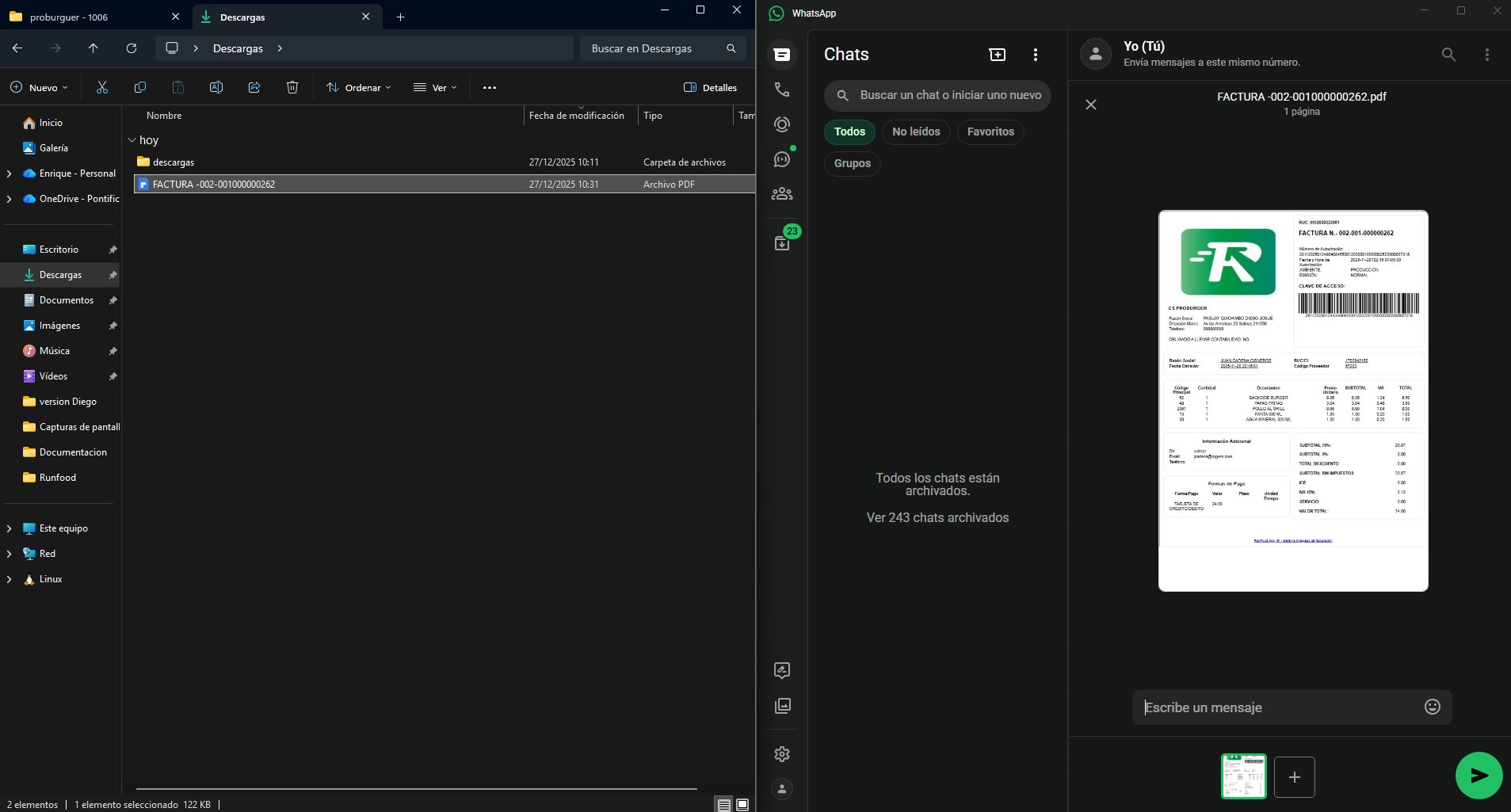Select the No leídos chat filter

click(916, 132)
